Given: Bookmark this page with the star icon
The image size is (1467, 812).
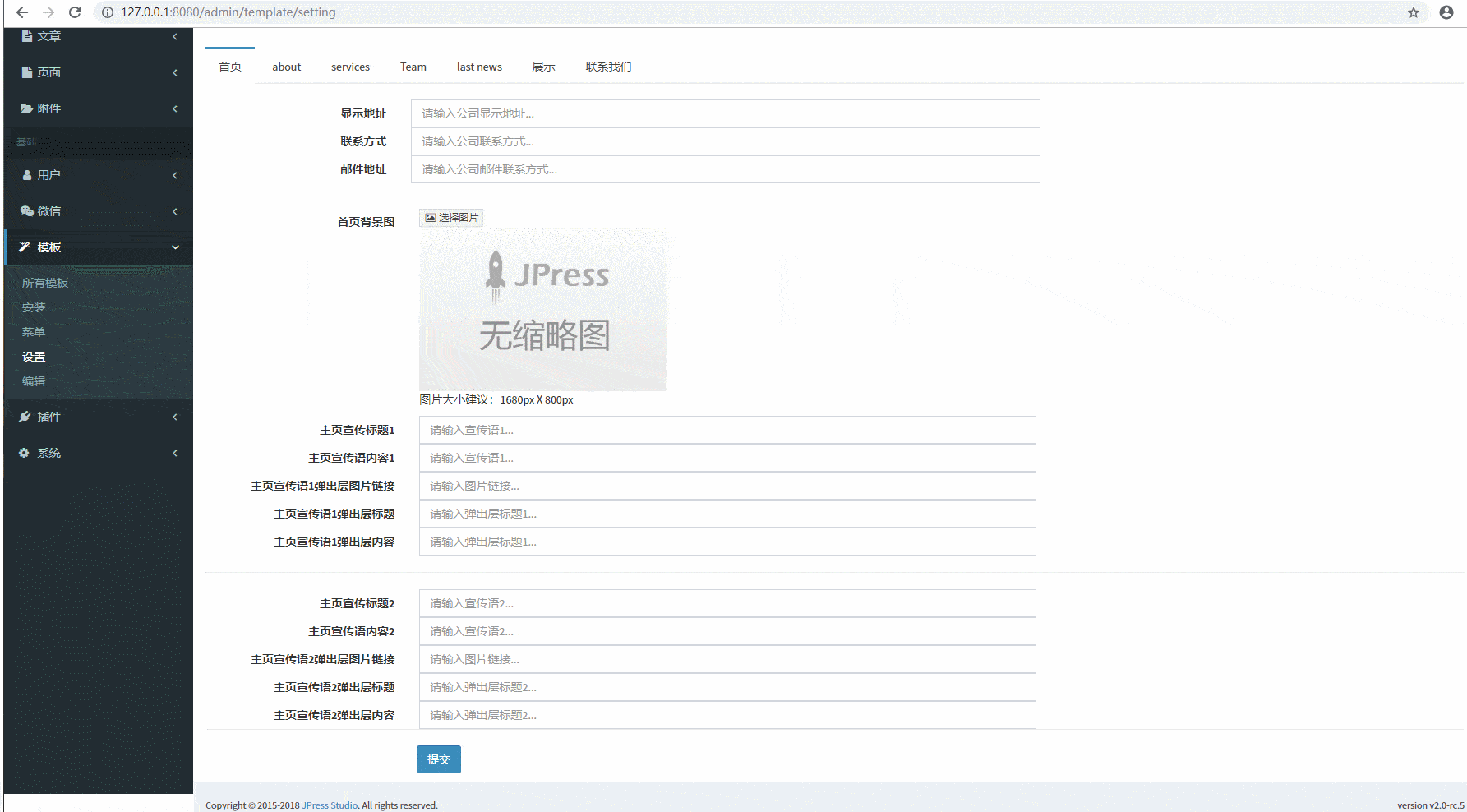Looking at the screenshot, I should (x=1414, y=12).
